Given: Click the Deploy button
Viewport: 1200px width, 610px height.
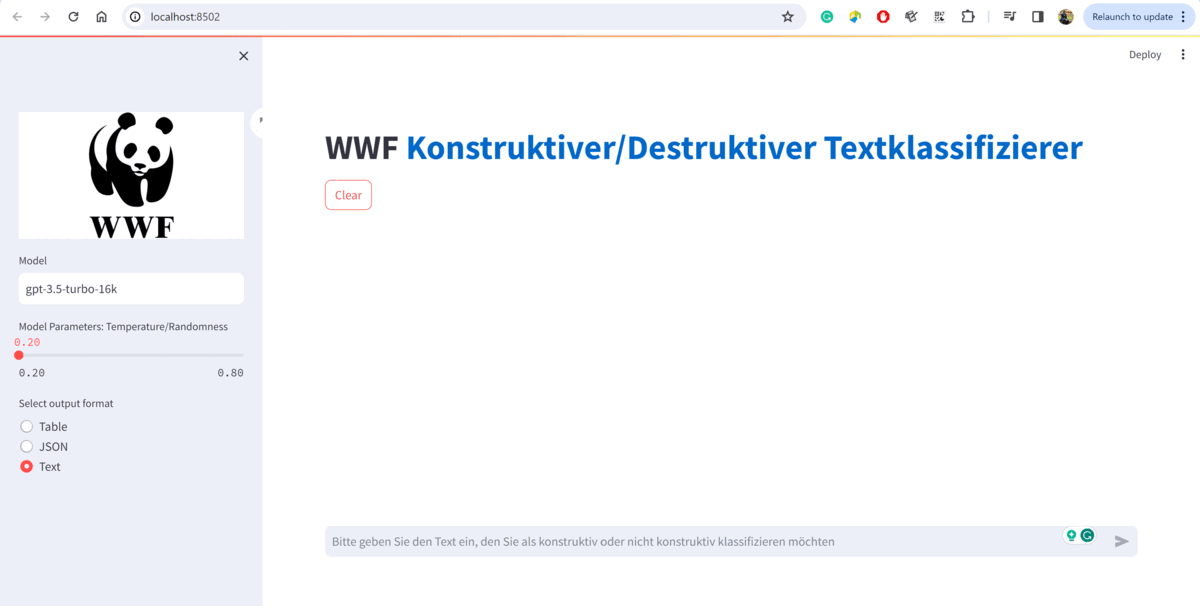Looking at the screenshot, I should (1145, 55).
